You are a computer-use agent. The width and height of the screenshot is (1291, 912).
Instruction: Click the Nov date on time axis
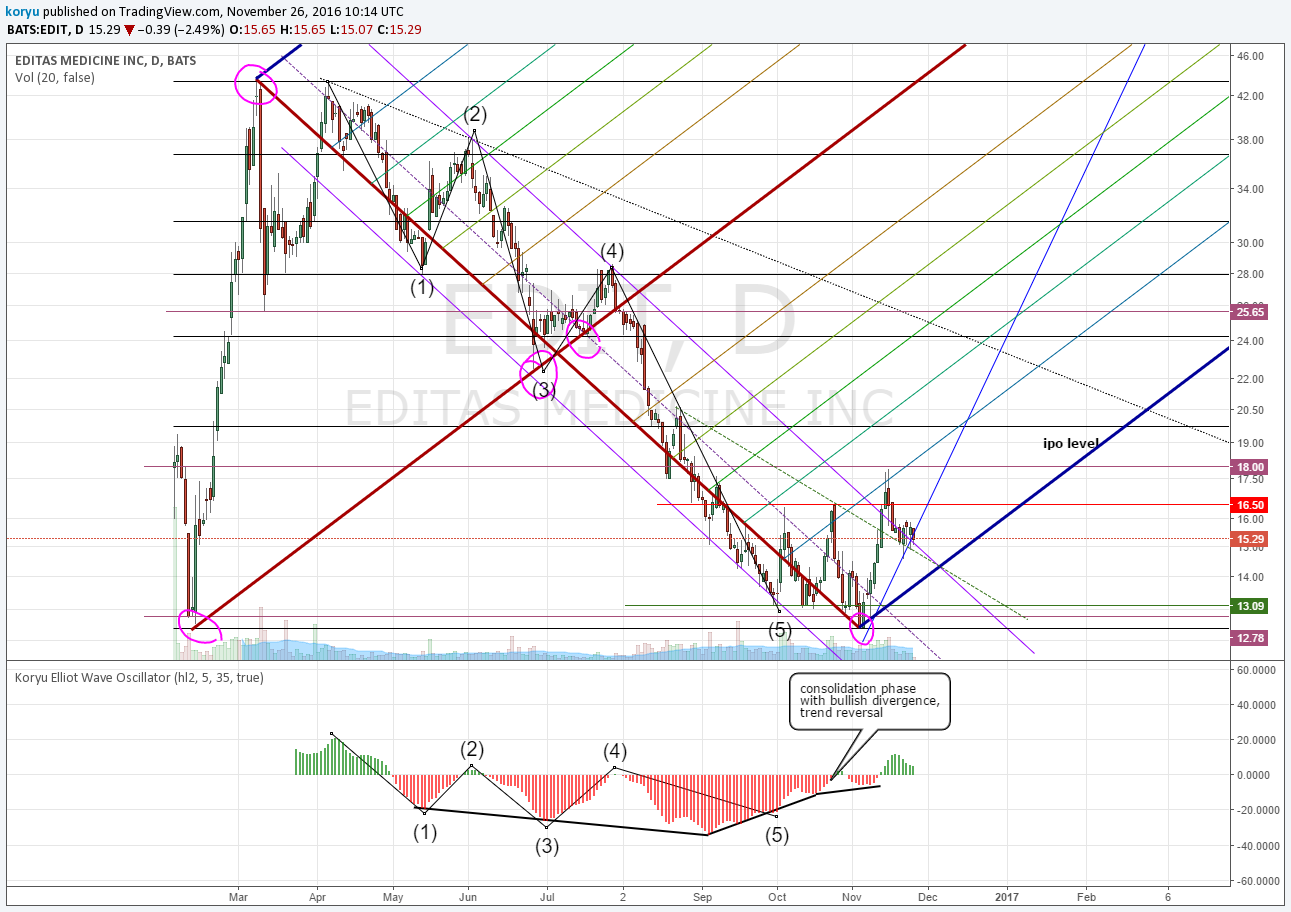click(x=853, y=899)
